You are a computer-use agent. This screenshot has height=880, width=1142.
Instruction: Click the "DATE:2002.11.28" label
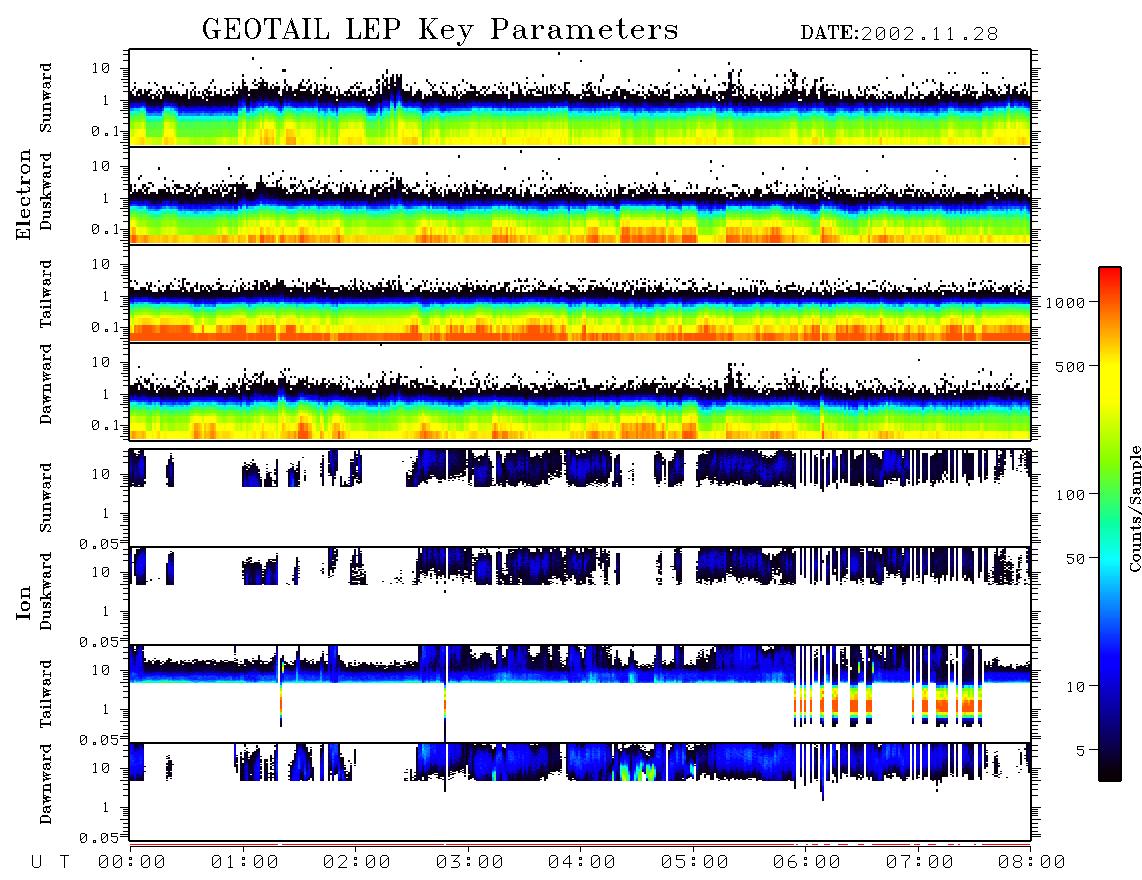[899, 34]
